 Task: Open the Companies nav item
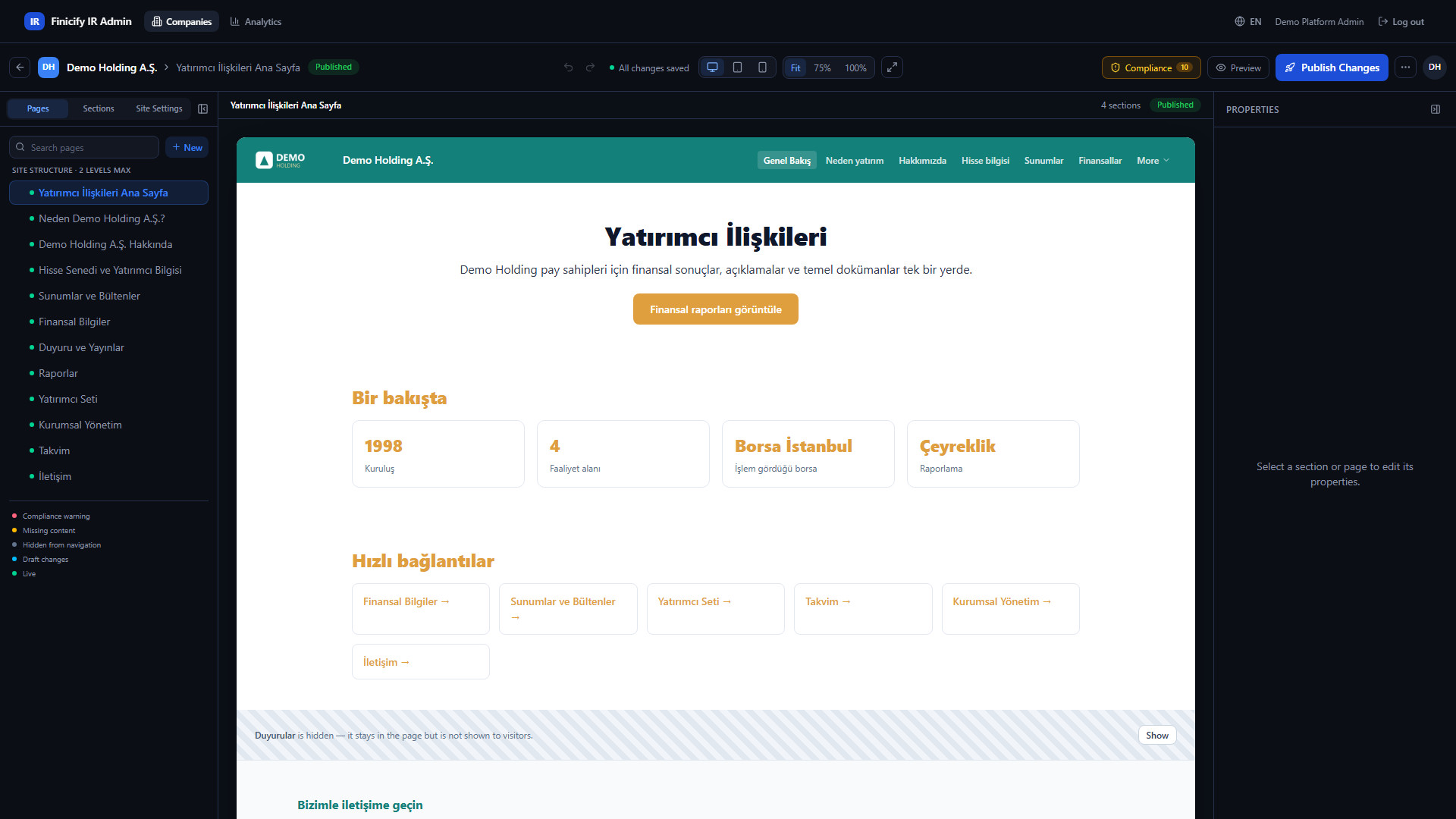(182, 21)
